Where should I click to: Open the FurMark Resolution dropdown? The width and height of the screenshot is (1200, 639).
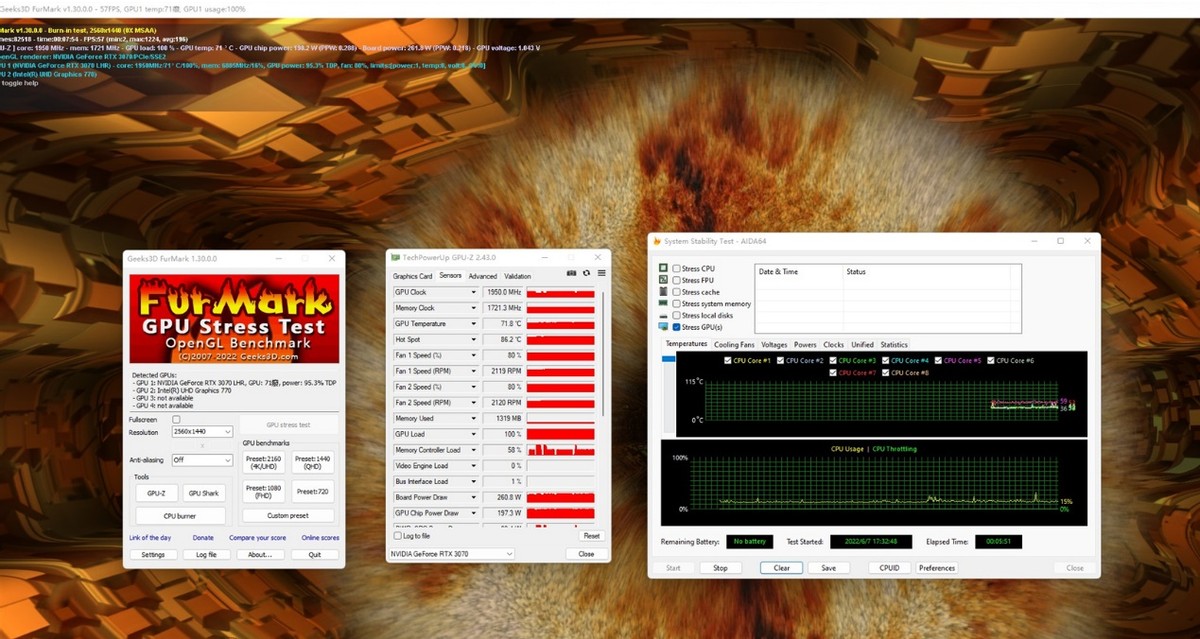[x=202, y=432]
